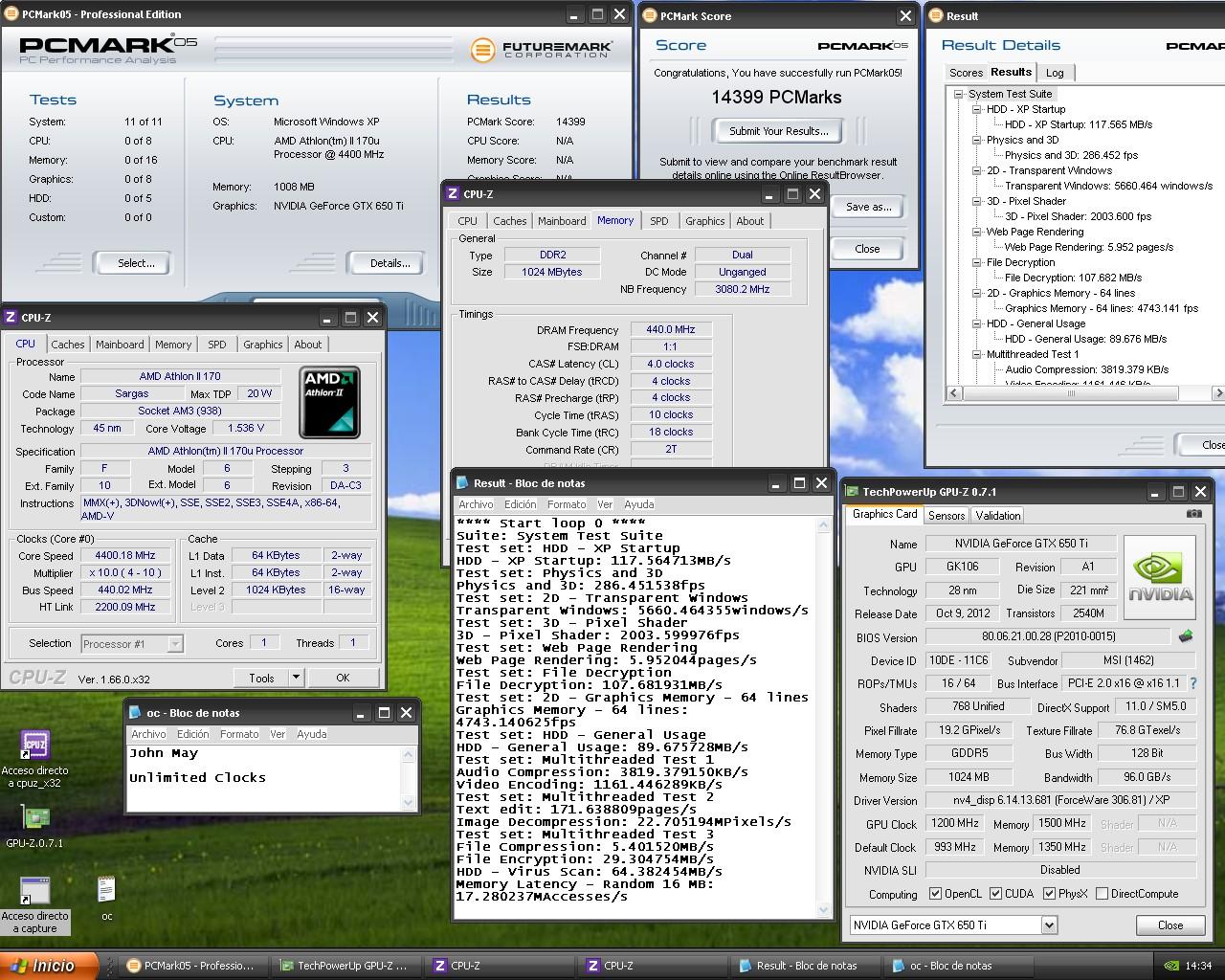
Task: Click the GPU-Z title bar icon
Action: click(x=852, y=492)
